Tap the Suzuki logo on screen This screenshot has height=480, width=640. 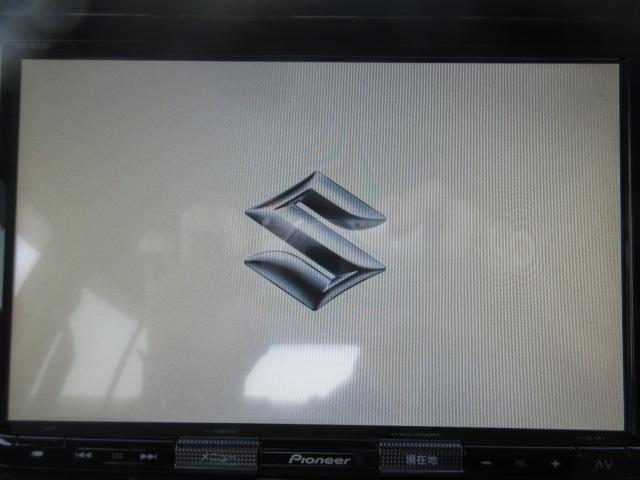click(315, 241)
